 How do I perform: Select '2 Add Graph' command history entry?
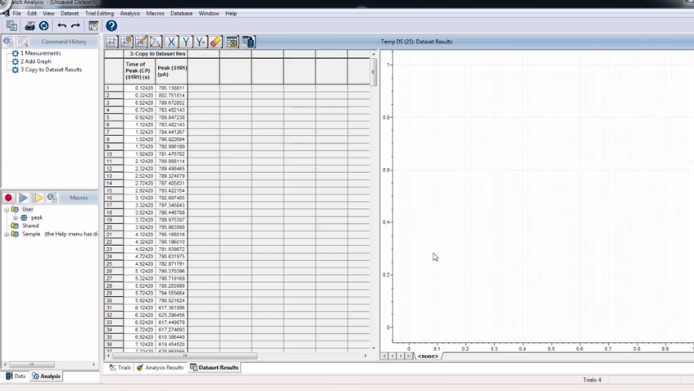point(36,61)
